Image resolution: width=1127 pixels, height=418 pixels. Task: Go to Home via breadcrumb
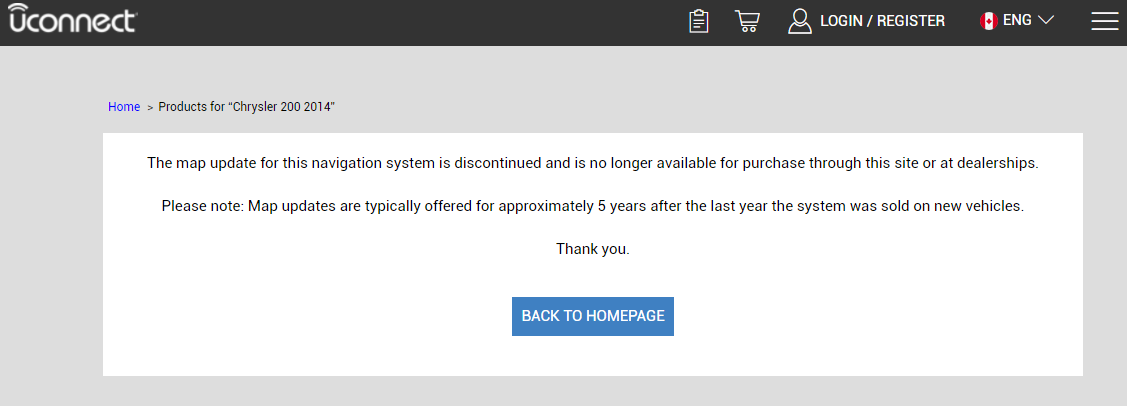point(124,106)
